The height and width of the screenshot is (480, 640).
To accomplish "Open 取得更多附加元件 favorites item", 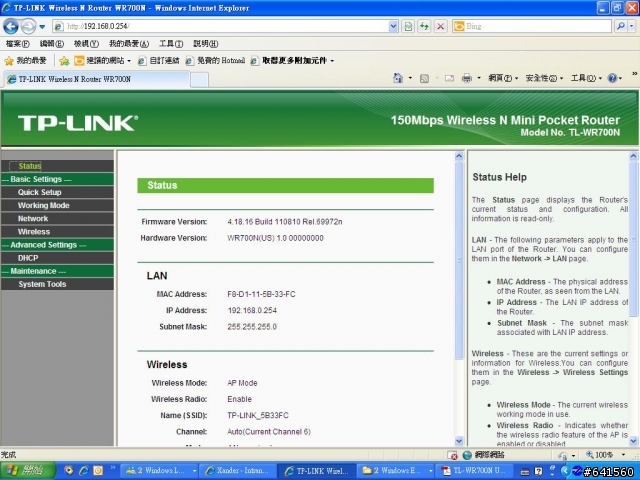I will tap(292, 61).
